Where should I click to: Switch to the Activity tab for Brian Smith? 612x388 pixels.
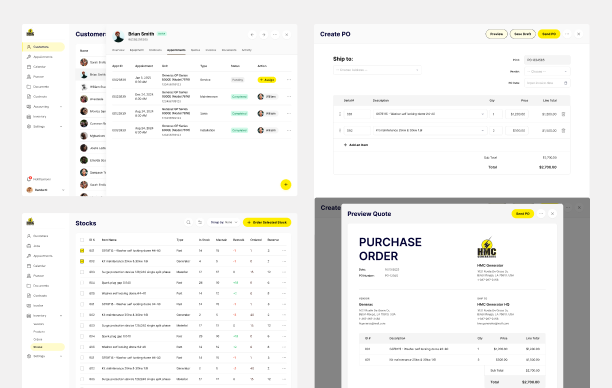click(x=247, y=50)
